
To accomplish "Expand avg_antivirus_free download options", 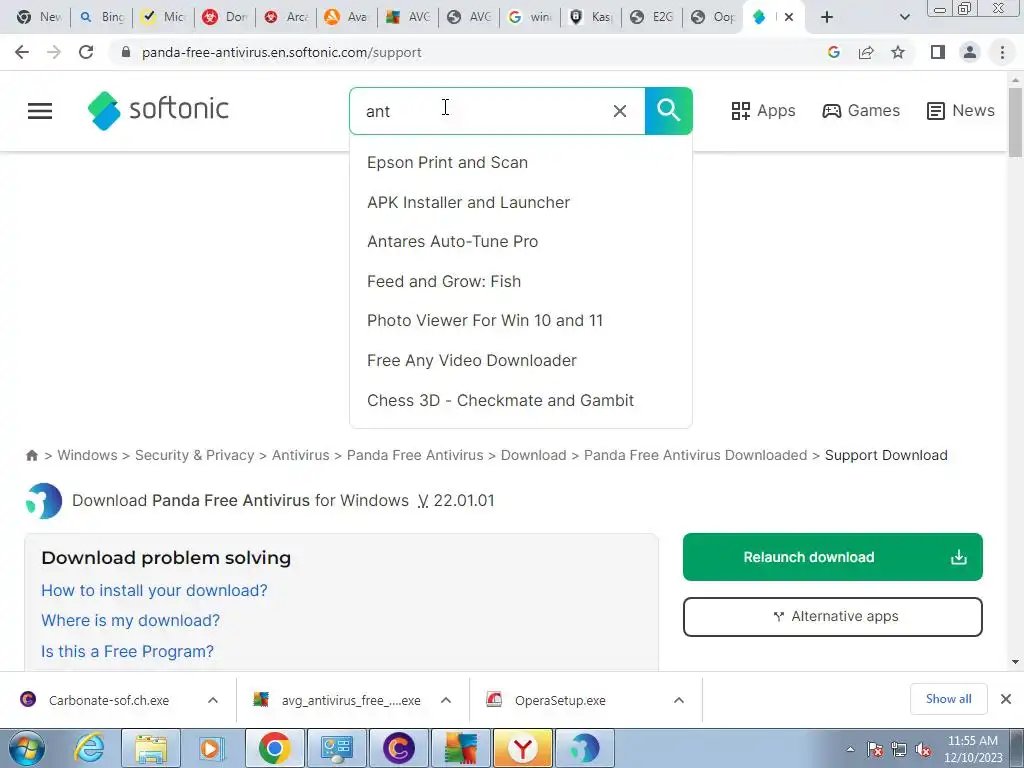I will [x=446, y=700].
